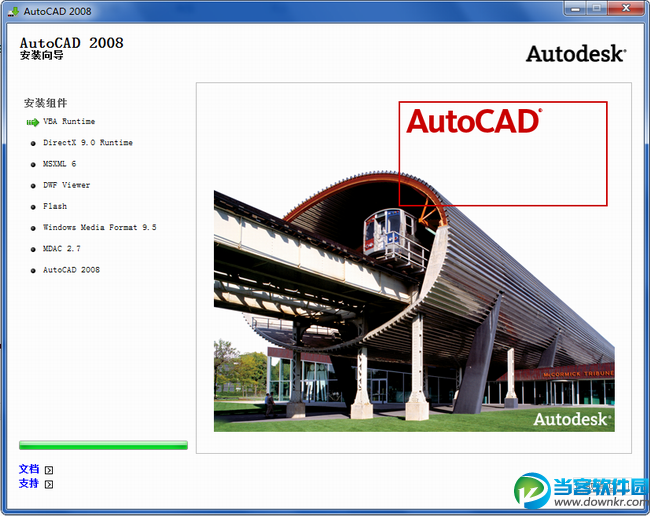Minimize the AutoCAD 2008 installer window
The image size is (650, 516).
click(x=576, y=8)
